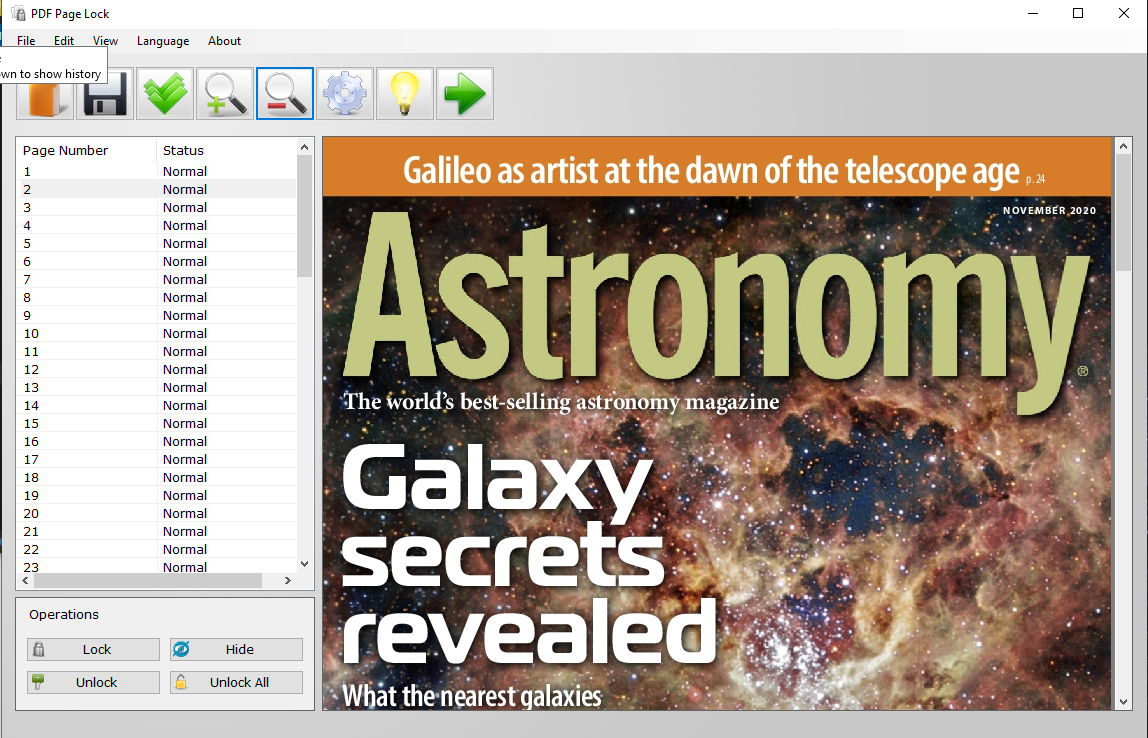Click the PDF Page Lock title bar icon
Image resolution: width=1148 pixels, height=738 pixels.
coord(18,13)
